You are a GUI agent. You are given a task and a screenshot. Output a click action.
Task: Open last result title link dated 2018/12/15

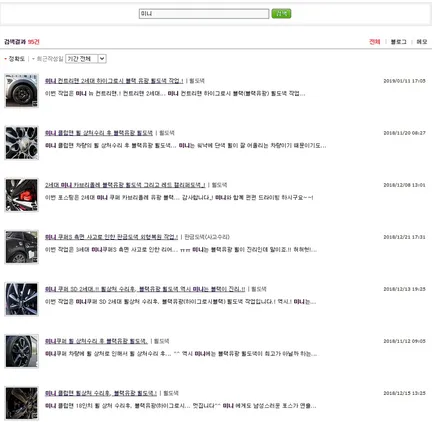tap(101, 393)
